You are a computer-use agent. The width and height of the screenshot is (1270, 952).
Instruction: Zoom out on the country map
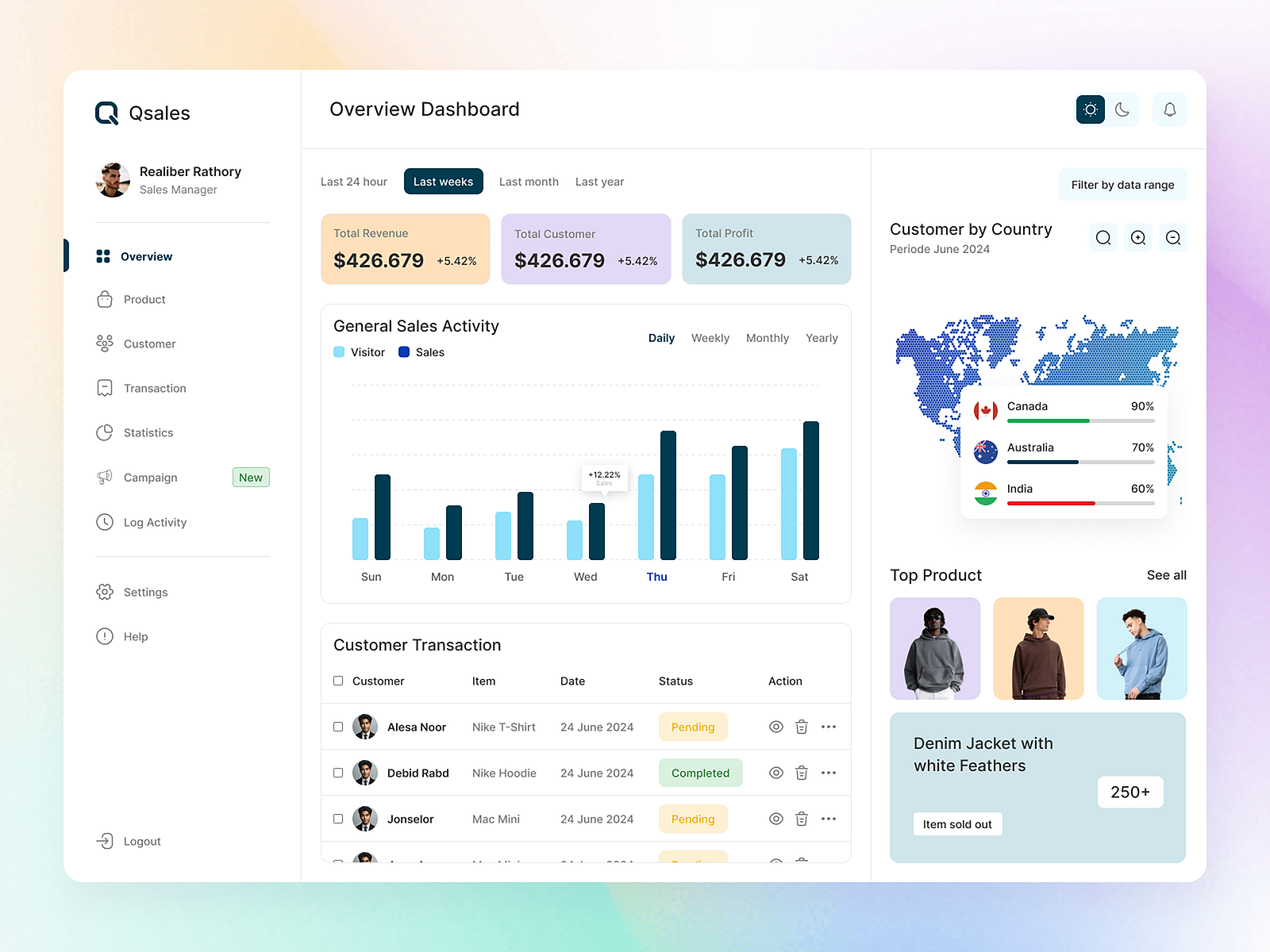(x=1173, y=237)
